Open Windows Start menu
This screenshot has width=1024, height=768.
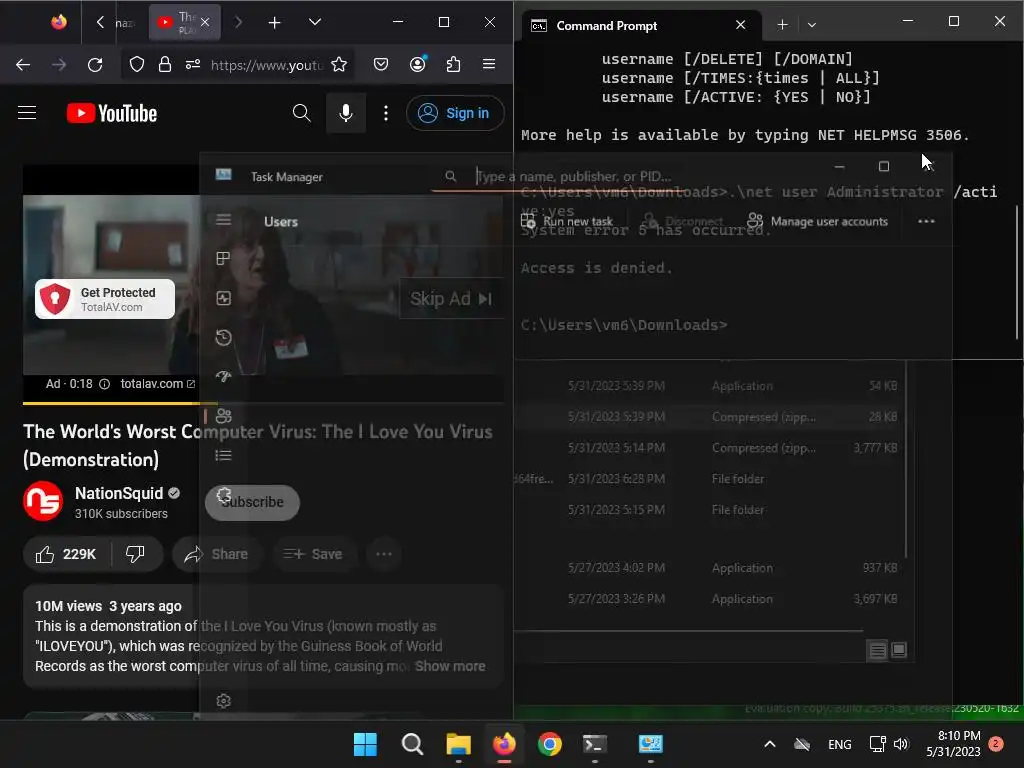[365, 744]
